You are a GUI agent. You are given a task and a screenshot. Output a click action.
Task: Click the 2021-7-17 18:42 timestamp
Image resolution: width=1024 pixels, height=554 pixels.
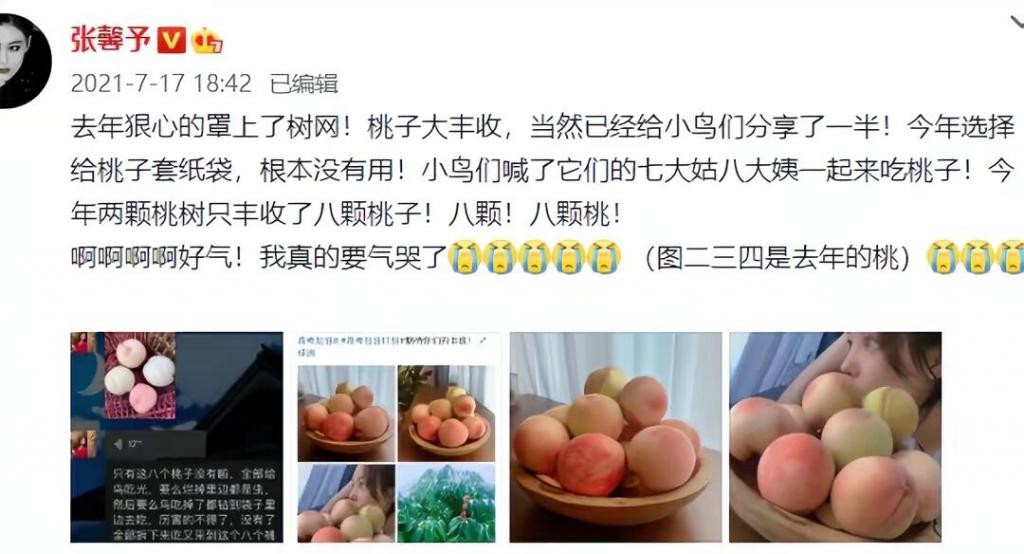click(161, 84)
